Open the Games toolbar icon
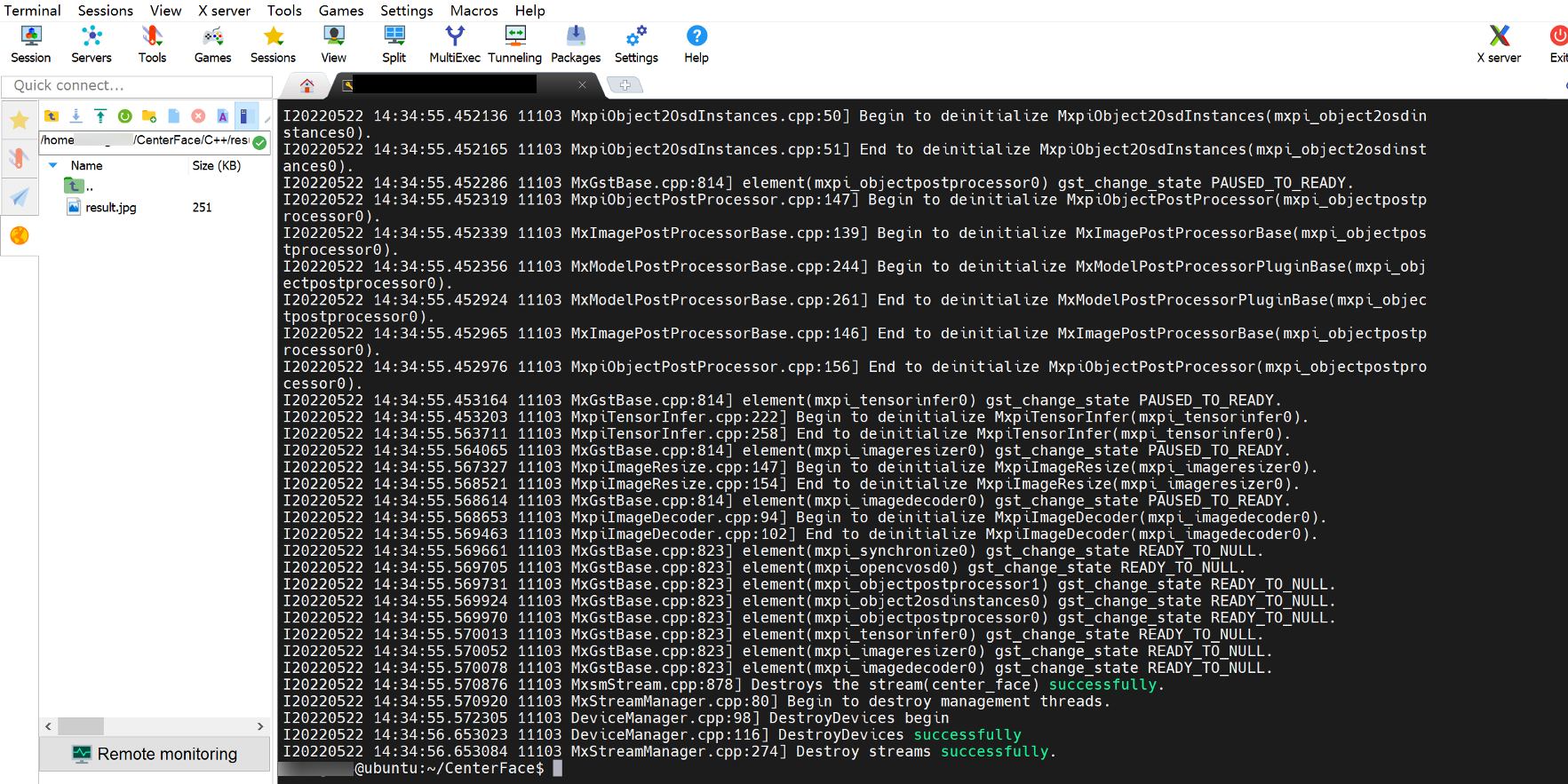 pyautogui.click(x=212, y=44)
